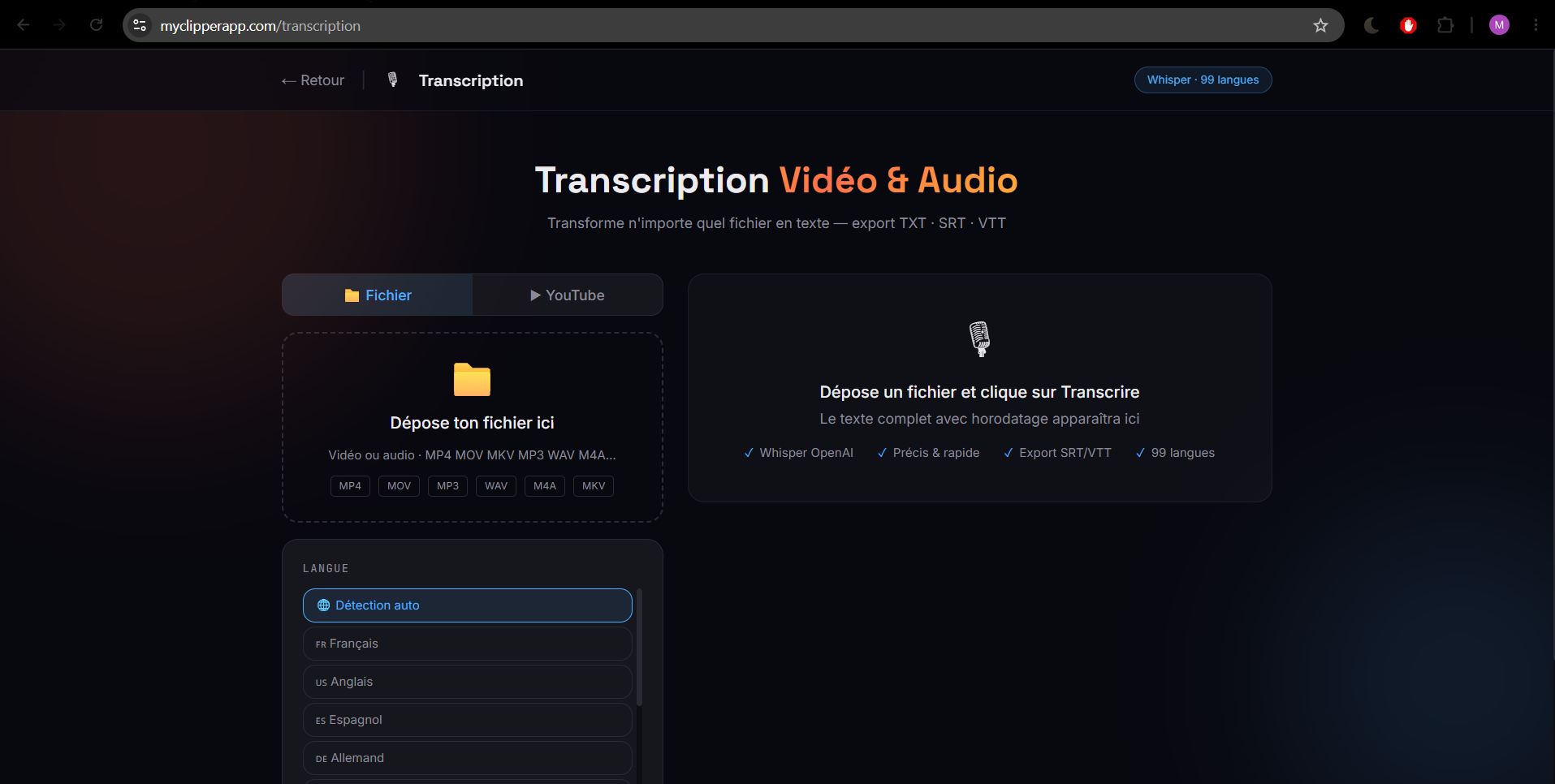Click the WAV format tag
Image resolution: width=1555 pixels, height=784 pixels.
tap(496, 486)
